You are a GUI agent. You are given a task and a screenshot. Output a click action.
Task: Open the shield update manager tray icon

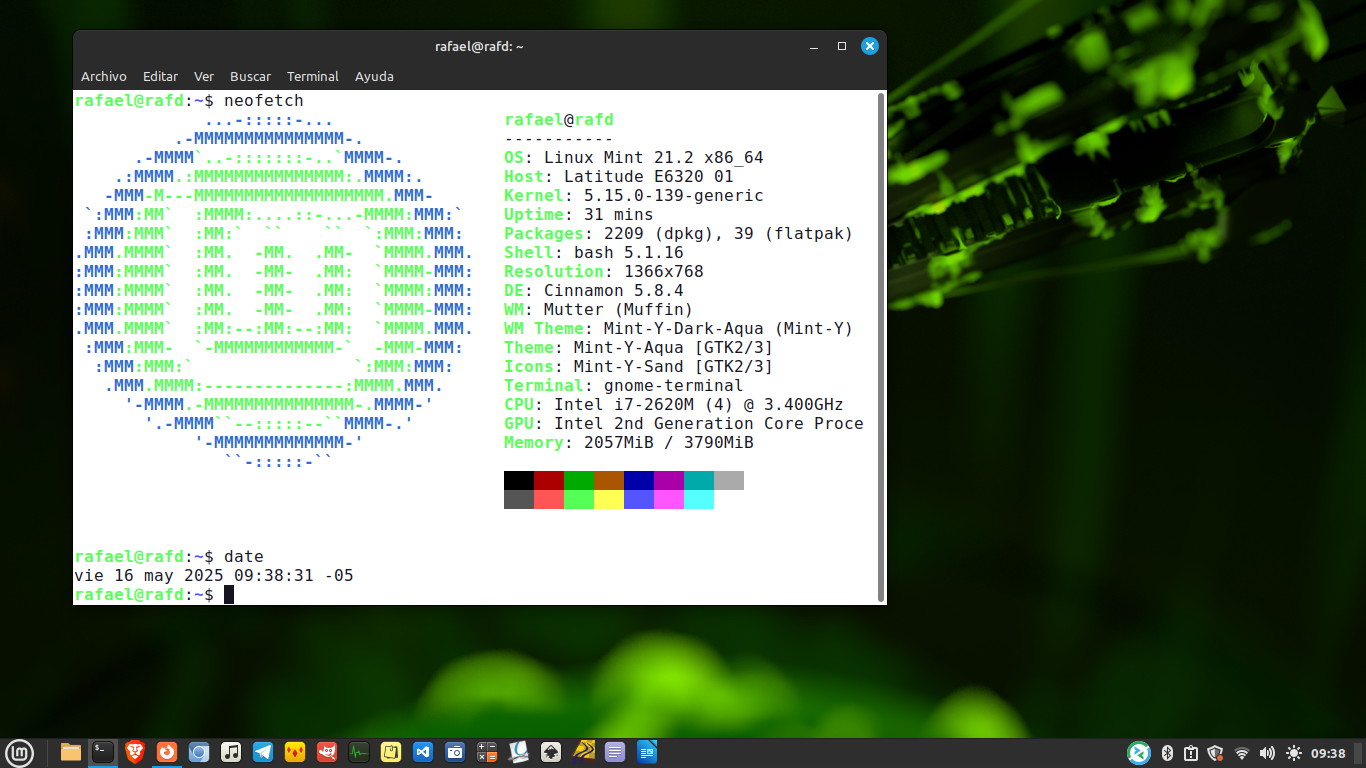pyautogui.click(x=1216, y=753)
